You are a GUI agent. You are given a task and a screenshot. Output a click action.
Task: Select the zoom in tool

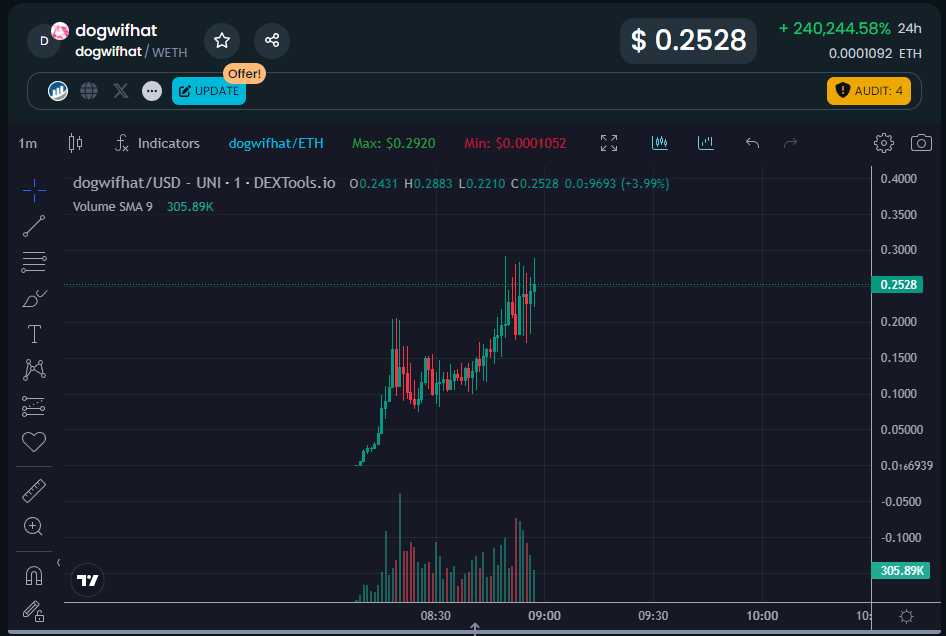coord(33,527)
